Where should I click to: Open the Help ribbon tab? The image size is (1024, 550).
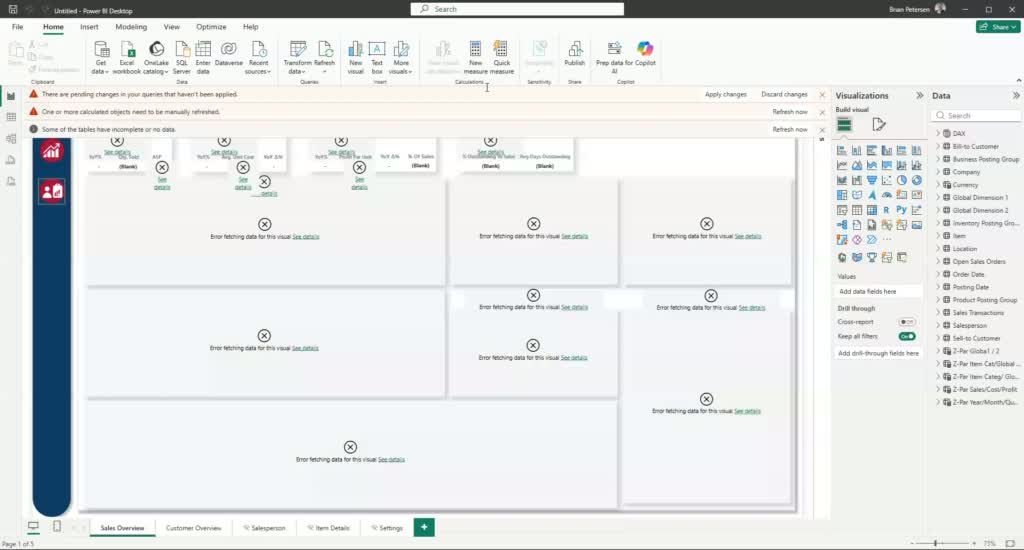click(x=251, y=27)
